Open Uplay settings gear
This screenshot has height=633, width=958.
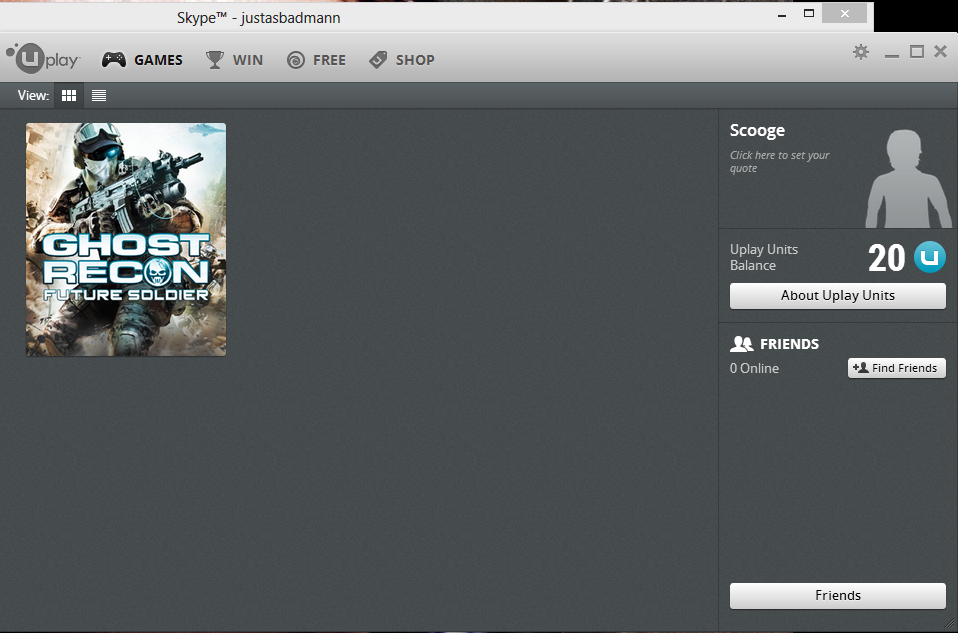(x=861, y=52)
